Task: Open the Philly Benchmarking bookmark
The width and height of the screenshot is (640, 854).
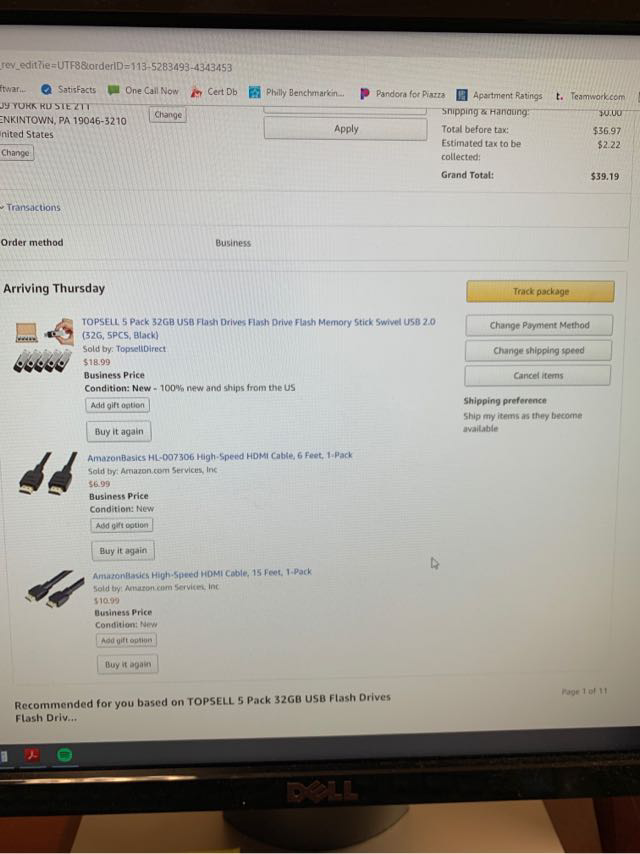Action: click(296, 93)
